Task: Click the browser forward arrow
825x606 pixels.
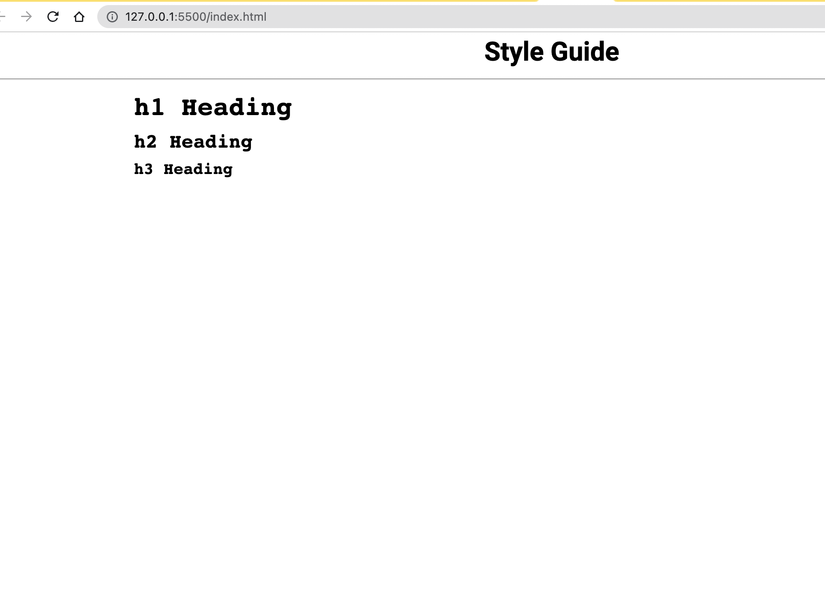Action: tap(26, 17)
